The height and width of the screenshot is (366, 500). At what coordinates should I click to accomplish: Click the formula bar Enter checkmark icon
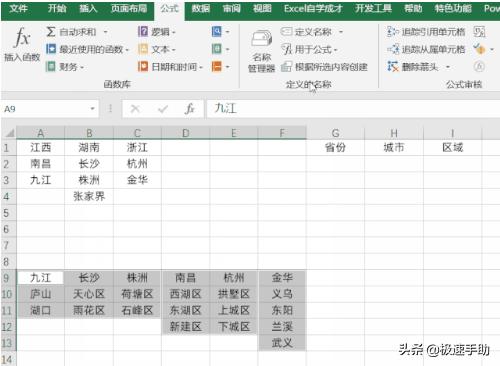click(x=163, y=109)
